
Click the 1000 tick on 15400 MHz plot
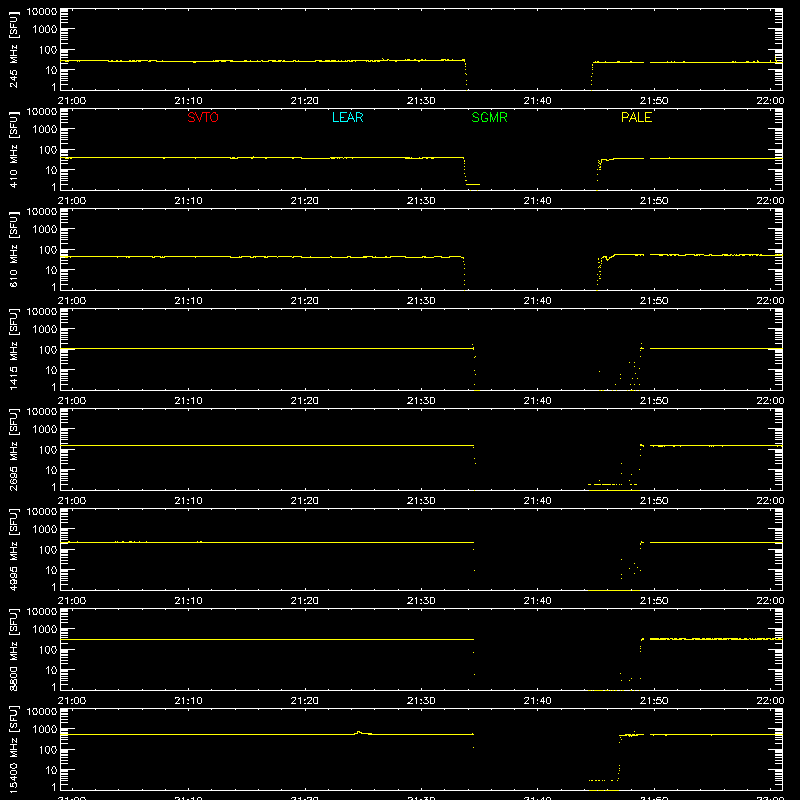click(x=45, y=729)
